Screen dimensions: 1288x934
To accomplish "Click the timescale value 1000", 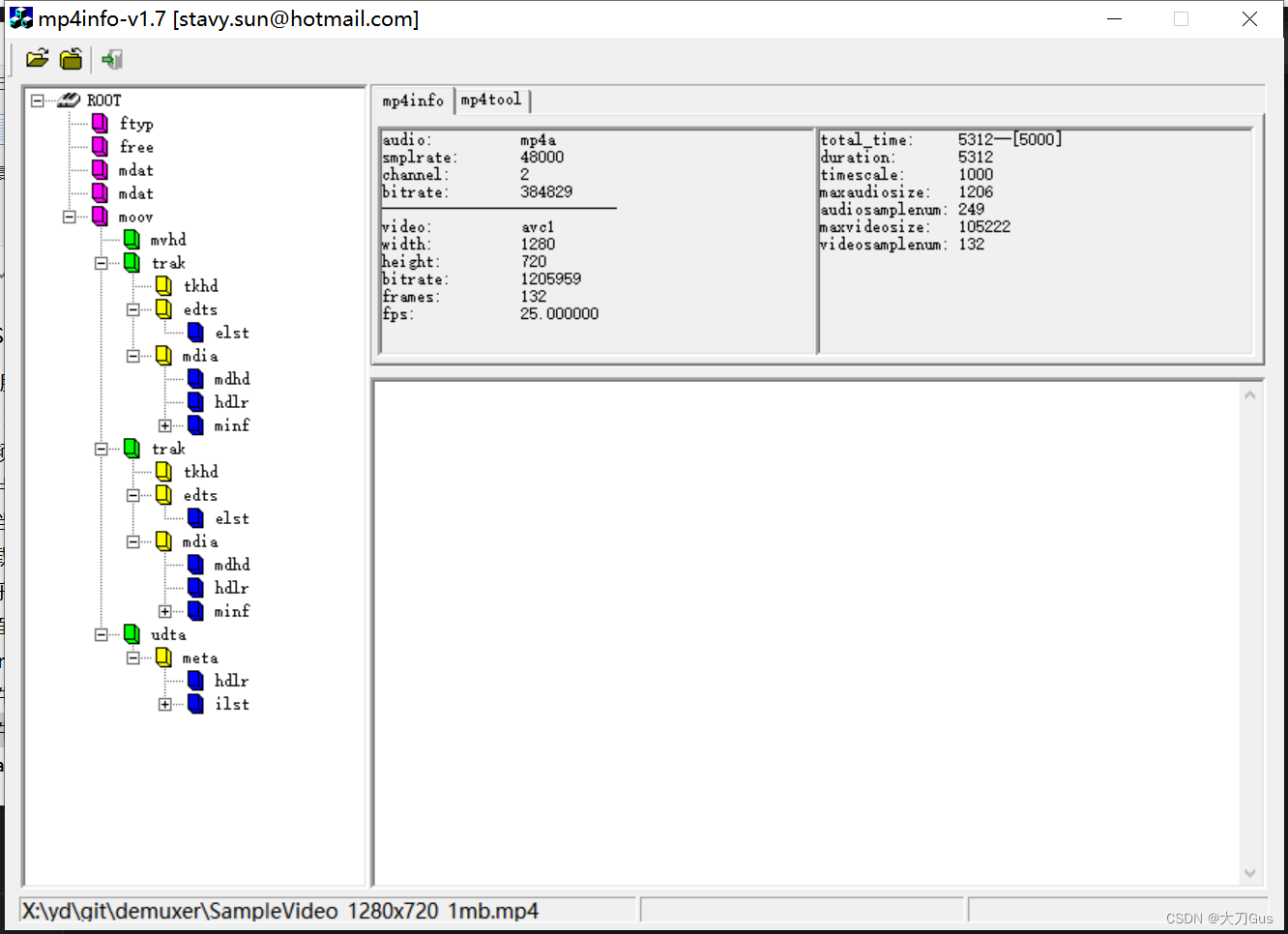I will (x=976, y=175).
